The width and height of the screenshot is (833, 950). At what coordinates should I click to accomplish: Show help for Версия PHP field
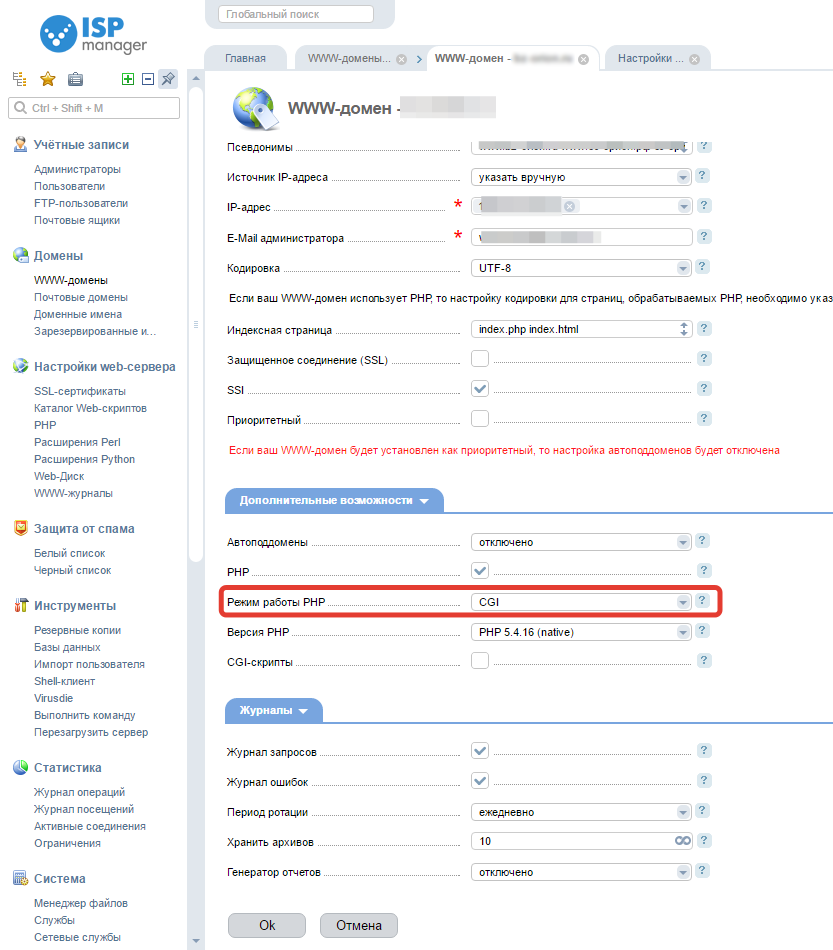point(702,631)
